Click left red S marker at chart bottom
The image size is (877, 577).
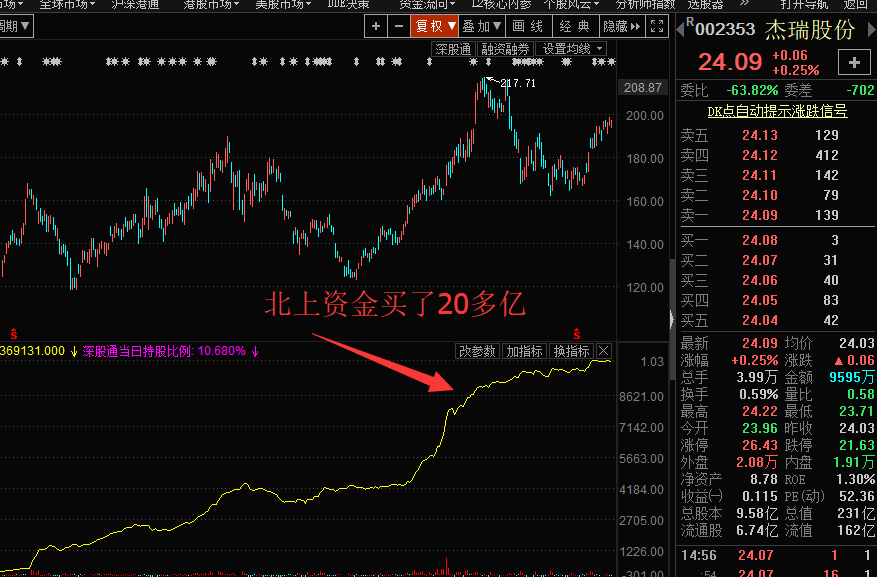click(x=14, y=334)
